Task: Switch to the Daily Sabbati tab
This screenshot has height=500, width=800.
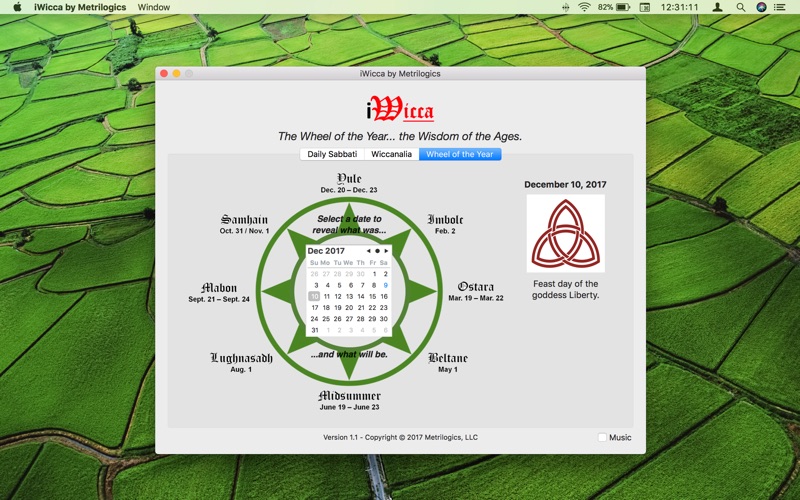Action: click(332, 154)
